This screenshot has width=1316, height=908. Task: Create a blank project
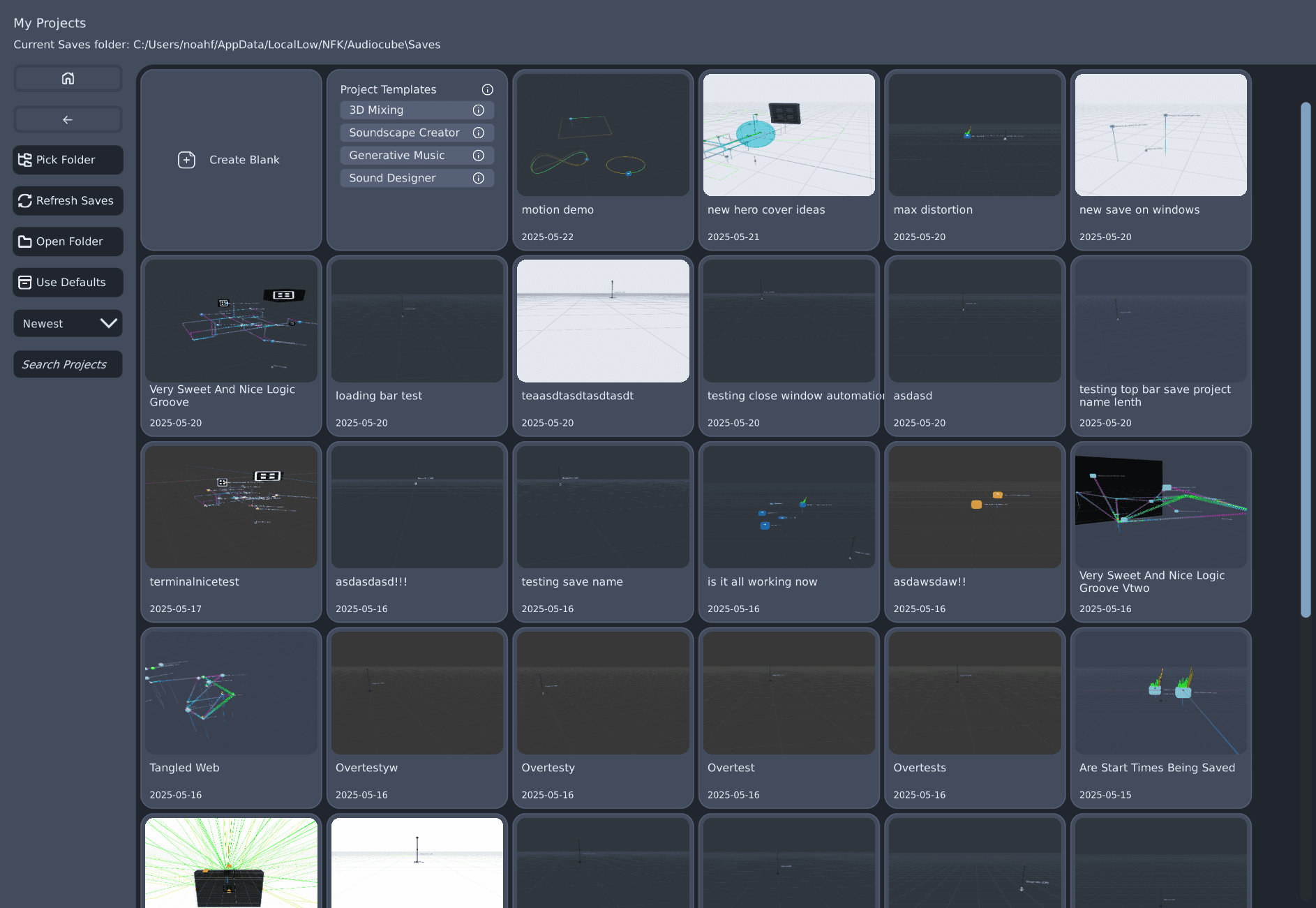(x=231, y=160)
